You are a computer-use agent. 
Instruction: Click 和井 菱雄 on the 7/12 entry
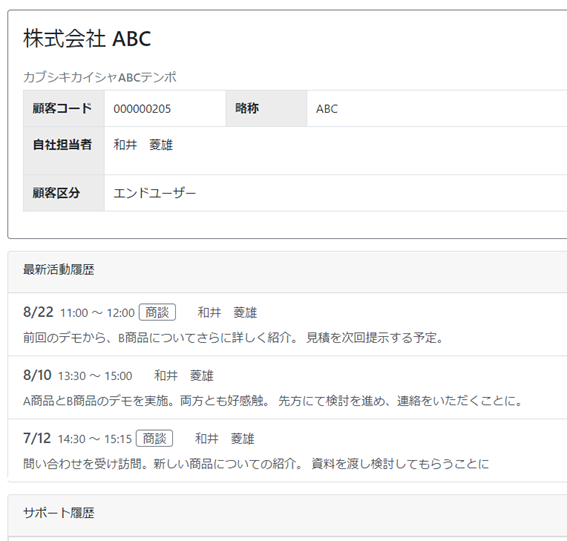click(225, 439)
